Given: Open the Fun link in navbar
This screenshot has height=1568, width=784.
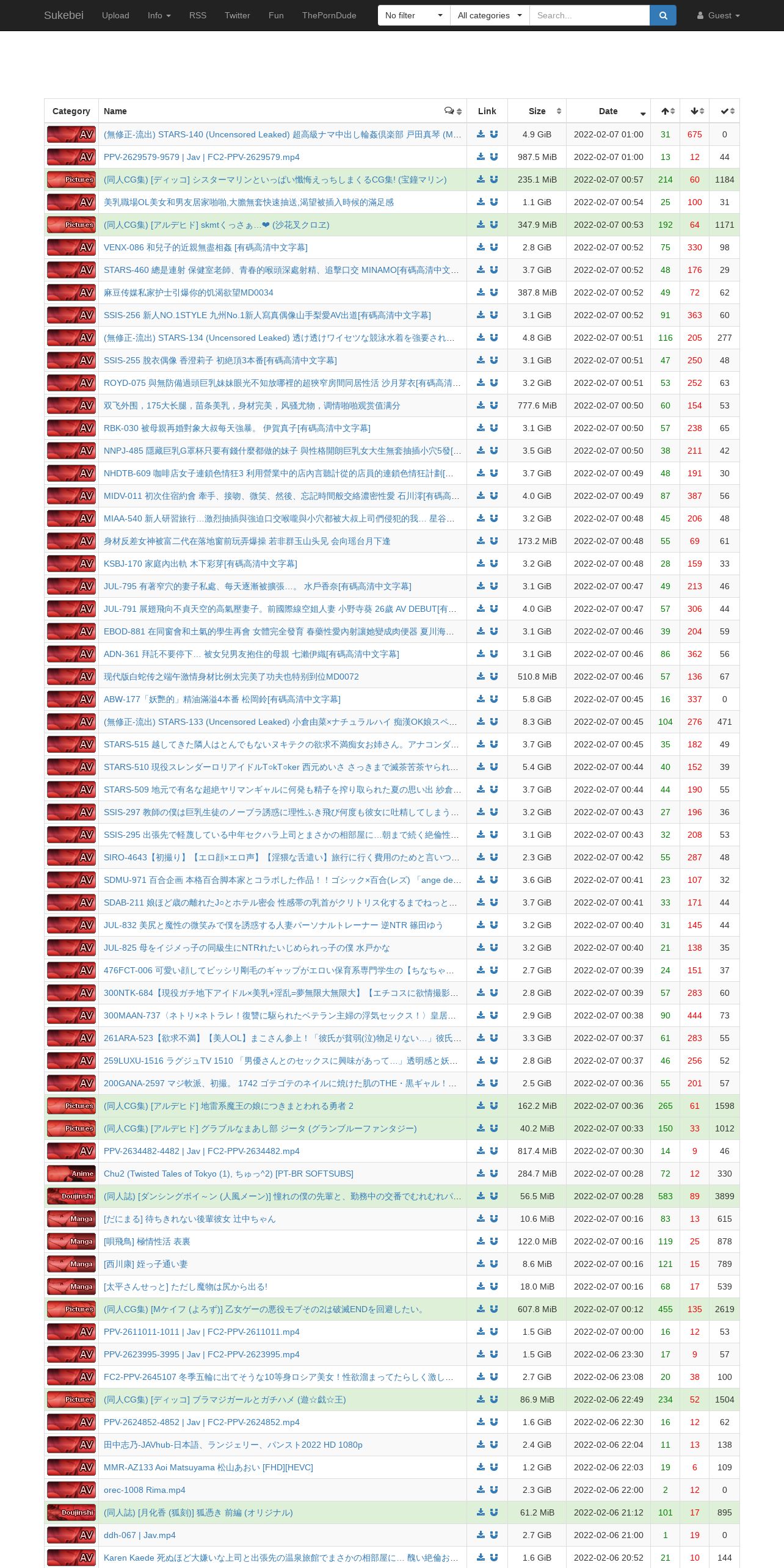Looking at the screenshot, I should pos(276,15).
